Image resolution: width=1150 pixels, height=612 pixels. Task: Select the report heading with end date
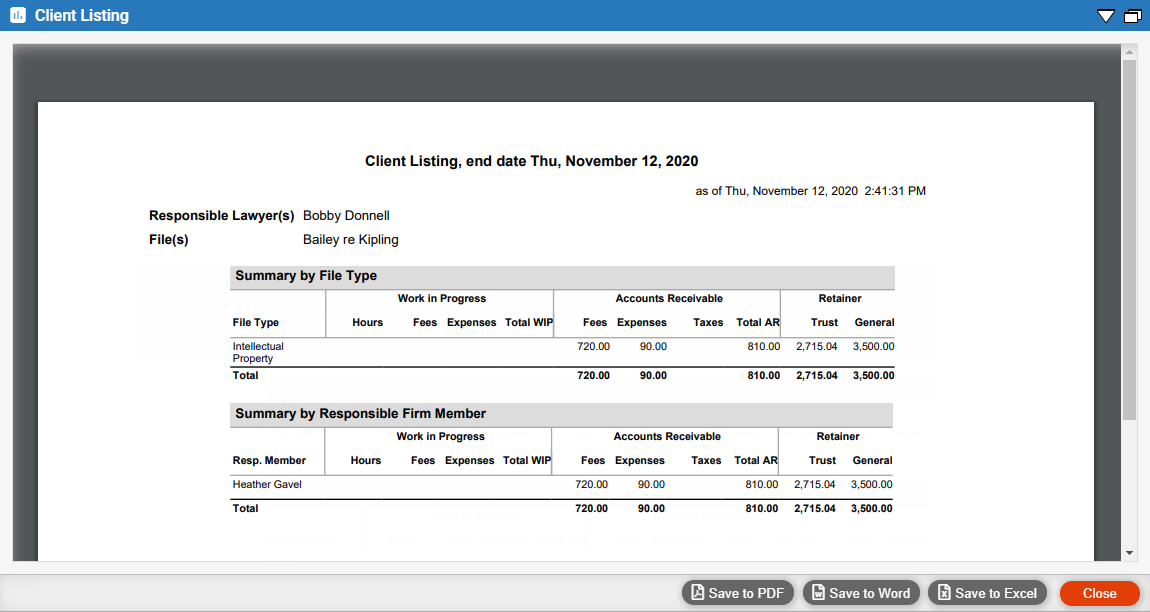[x=531, y=161]
